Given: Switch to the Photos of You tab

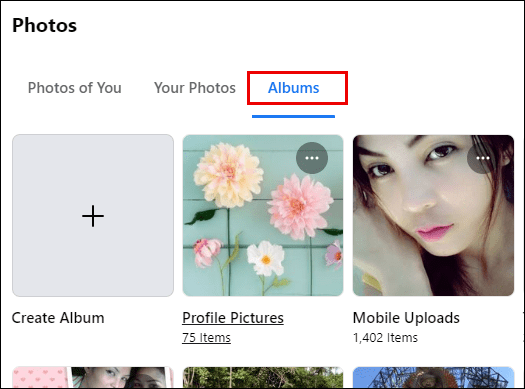Looking at the screenshot, I should point(74,88).
